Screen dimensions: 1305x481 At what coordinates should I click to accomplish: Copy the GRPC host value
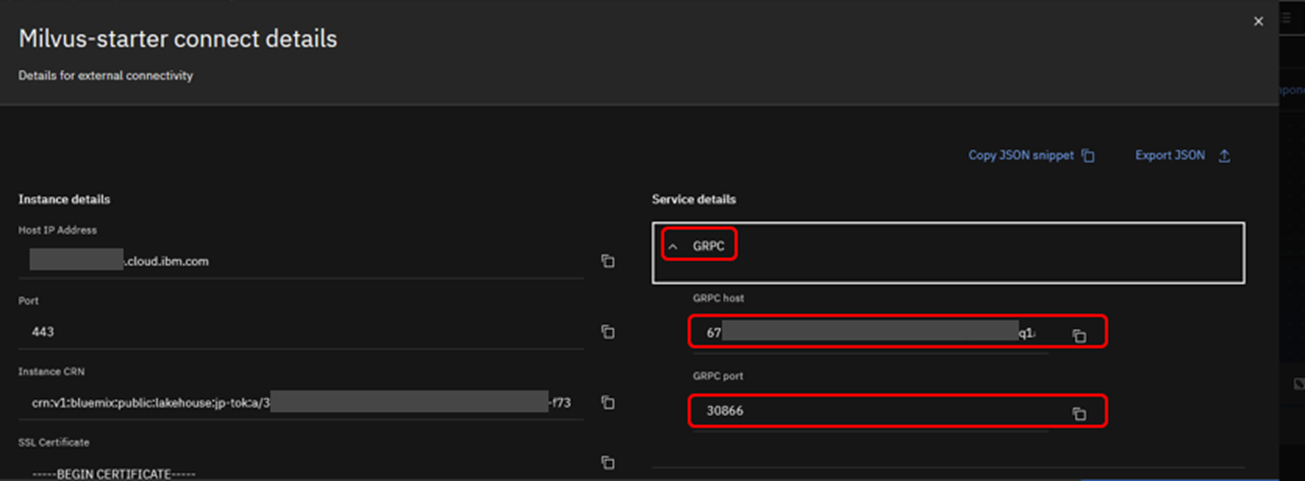1079,336
